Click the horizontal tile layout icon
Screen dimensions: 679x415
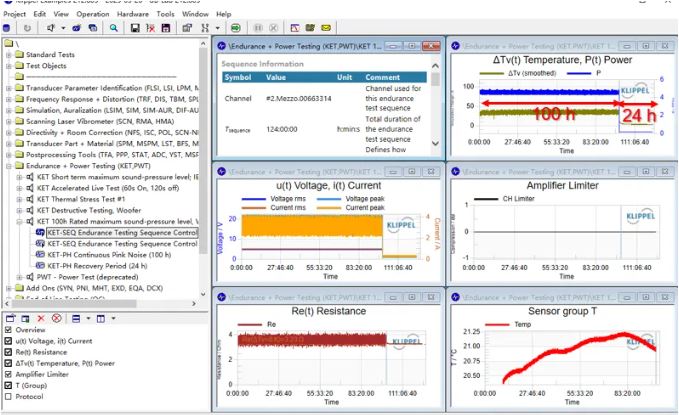click(76, 318)
